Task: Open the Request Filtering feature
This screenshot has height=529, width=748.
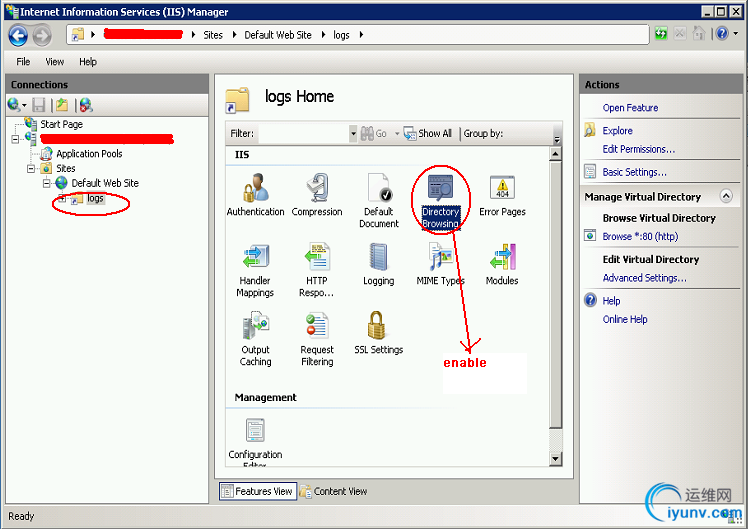Action: (x=317, y=339)
